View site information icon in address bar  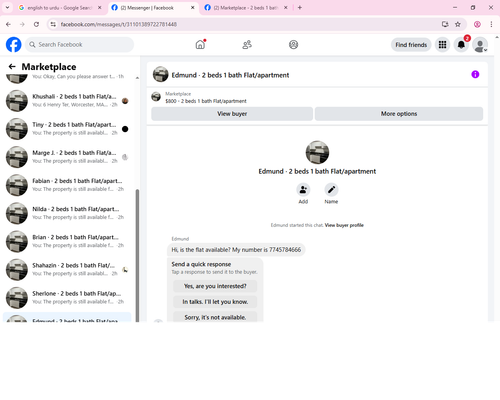pos(53,24)
